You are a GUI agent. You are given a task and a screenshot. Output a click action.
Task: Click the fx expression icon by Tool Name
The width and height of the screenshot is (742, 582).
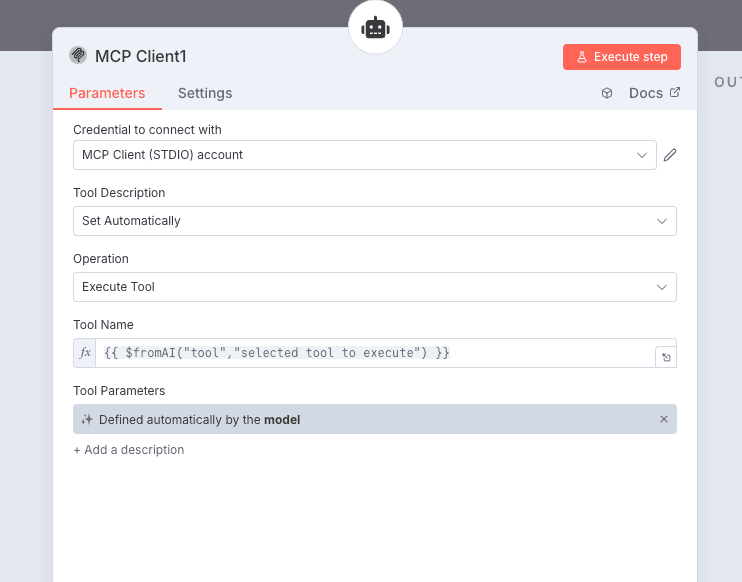(x=85, y=353)
